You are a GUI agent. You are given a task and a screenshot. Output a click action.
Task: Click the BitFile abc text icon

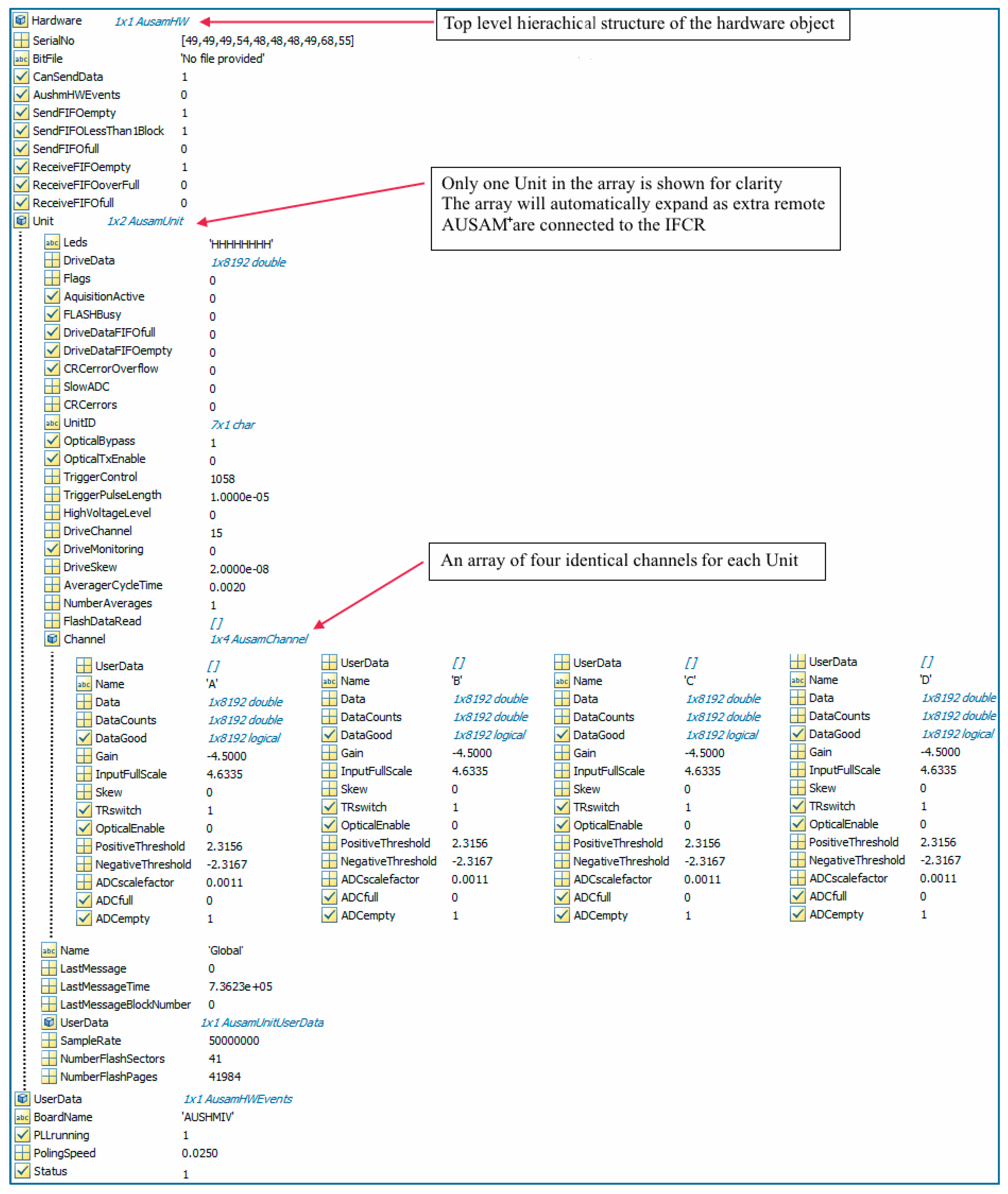click(x=21, y=59)
